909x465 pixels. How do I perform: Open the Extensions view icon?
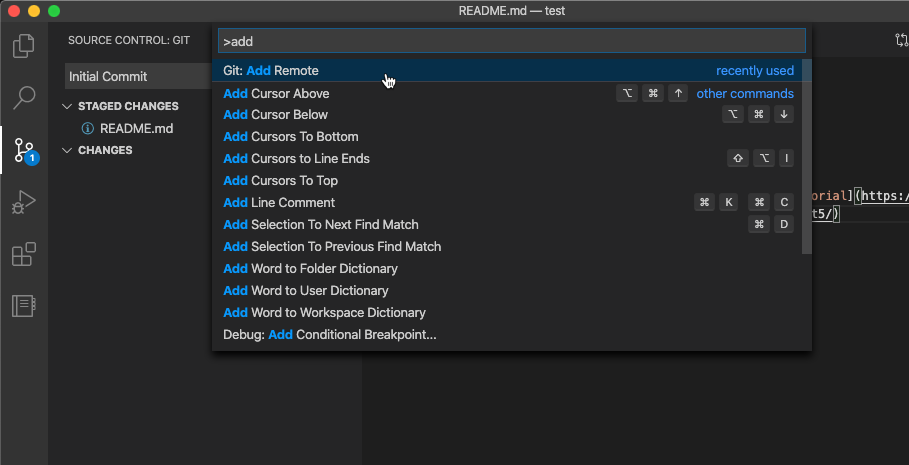coord(24,254)
